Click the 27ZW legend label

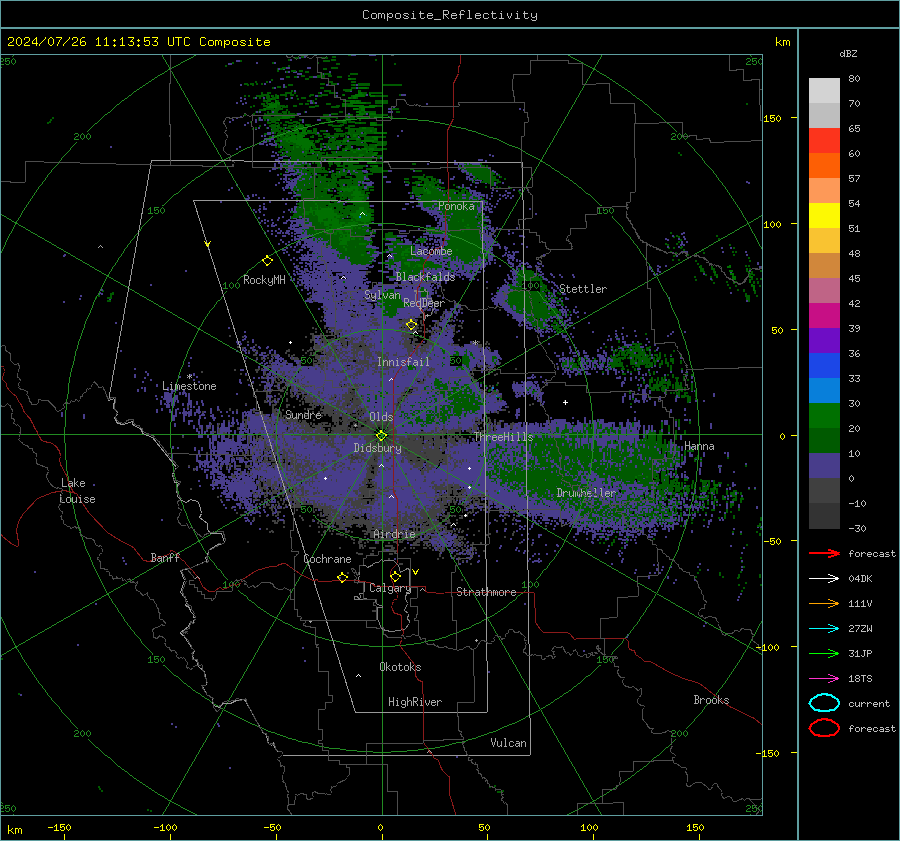point(860,629)
